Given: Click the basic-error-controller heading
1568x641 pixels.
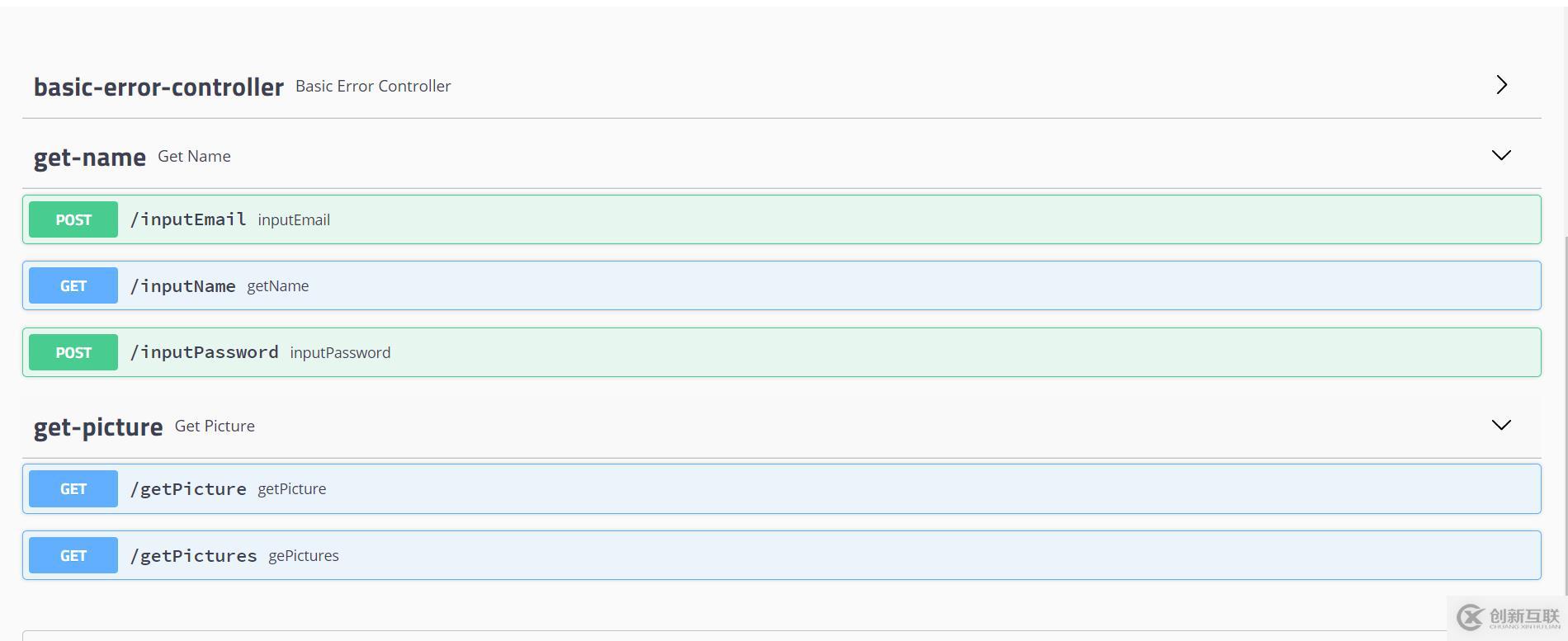Looking at the screenshot, I should pos(158,87).
